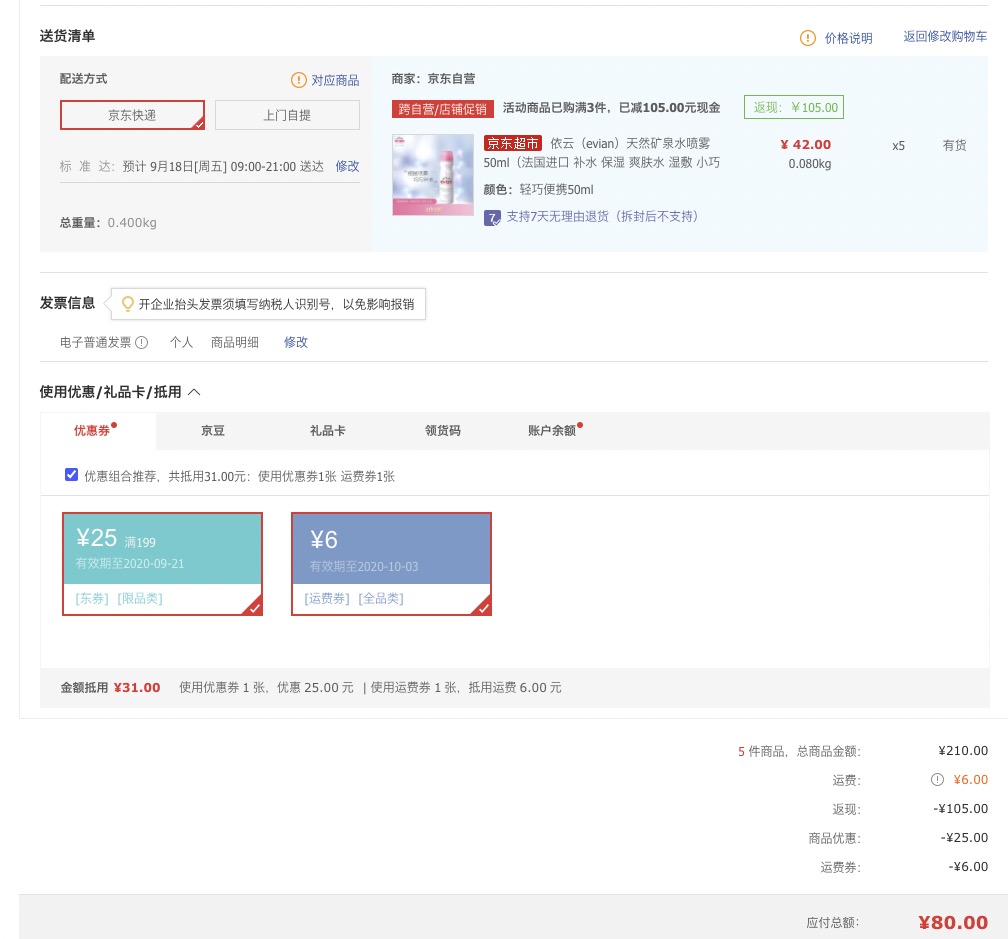Click the ¥210.00 total goods amount
This screenshot has height=939, width=1008.
963,751
